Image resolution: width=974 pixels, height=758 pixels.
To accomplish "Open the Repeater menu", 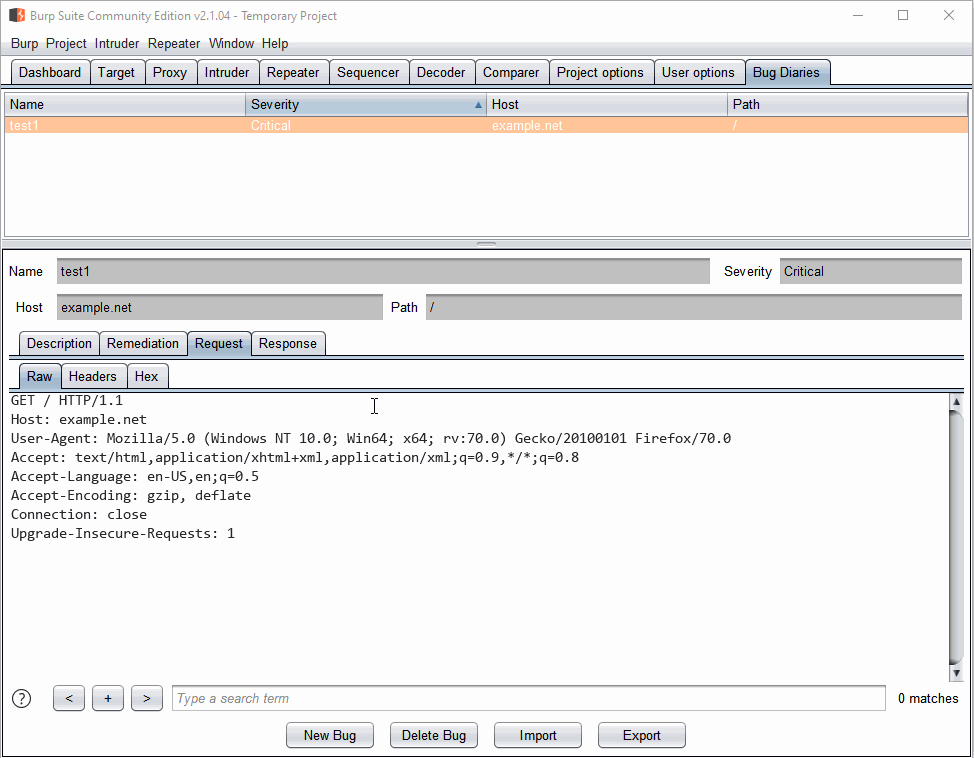I will pyautogui.click(x=174, y=43).
